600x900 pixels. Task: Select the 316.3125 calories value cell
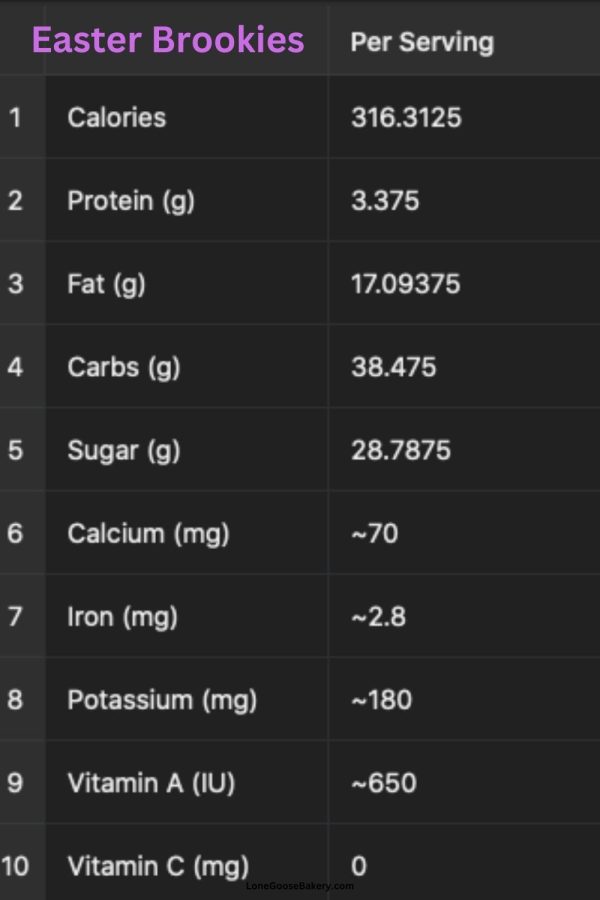[406, 117]
